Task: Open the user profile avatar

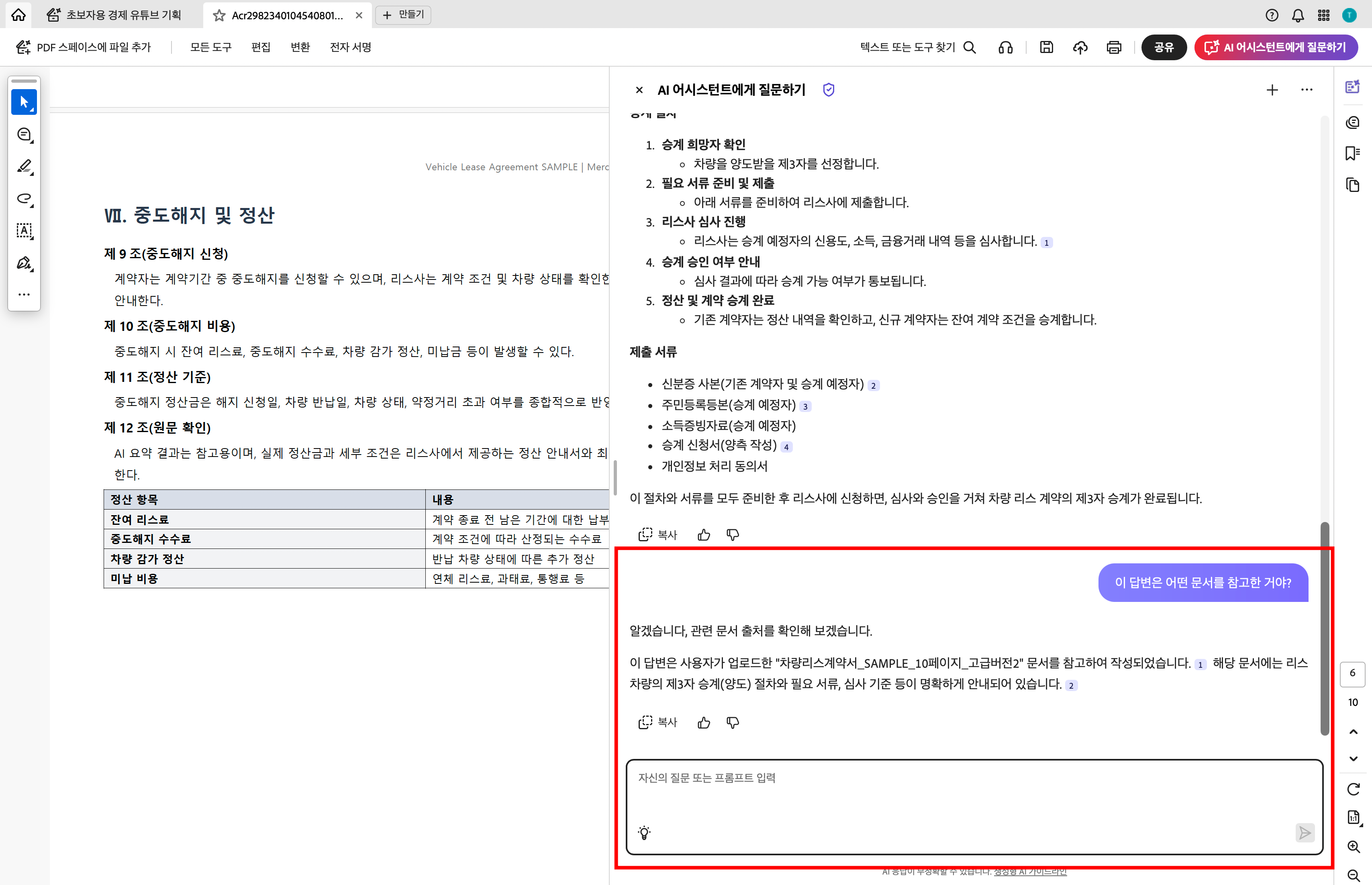Action: (1349, 16)
